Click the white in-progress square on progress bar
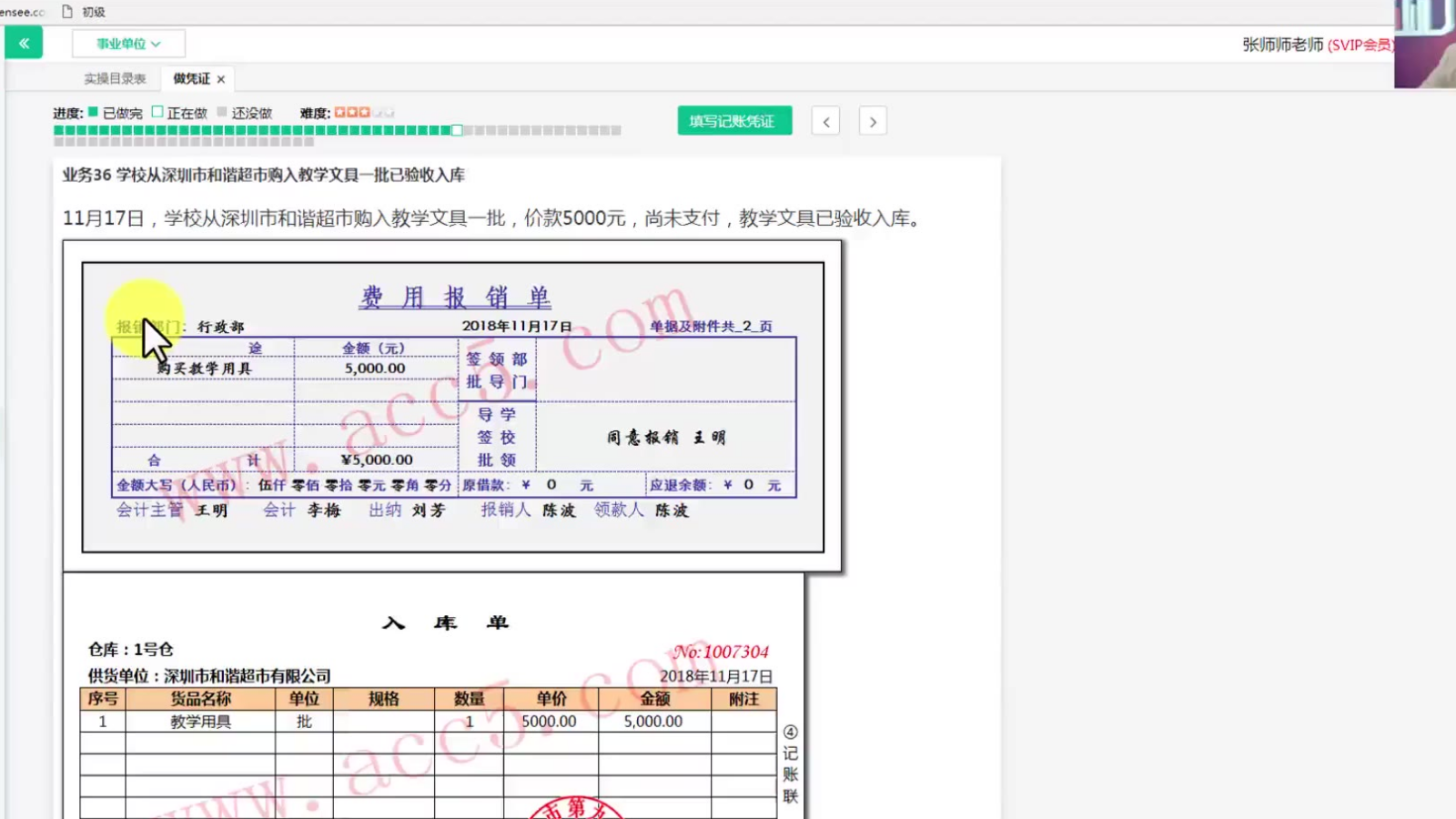Viewport: 1456px width, 819px height. coord(457,130)
